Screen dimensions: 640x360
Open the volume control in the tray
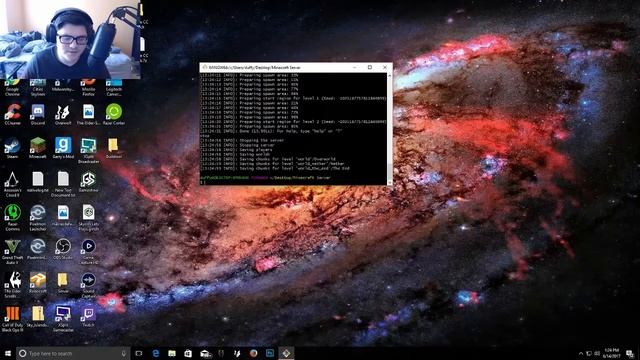(597, 353)
